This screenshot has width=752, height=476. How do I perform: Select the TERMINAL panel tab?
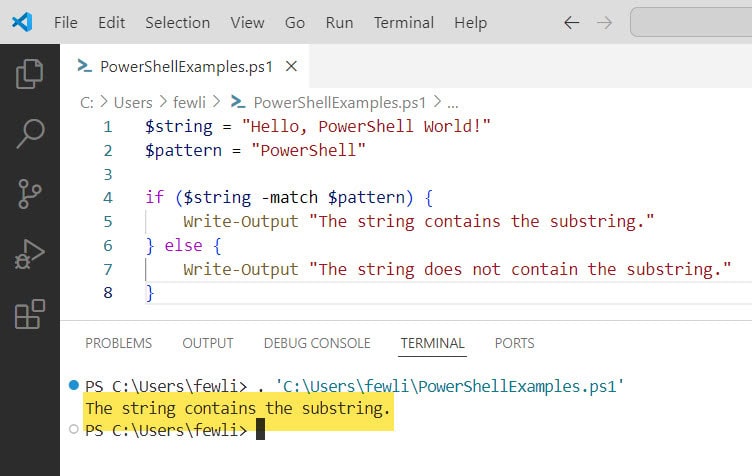point(433,343)
